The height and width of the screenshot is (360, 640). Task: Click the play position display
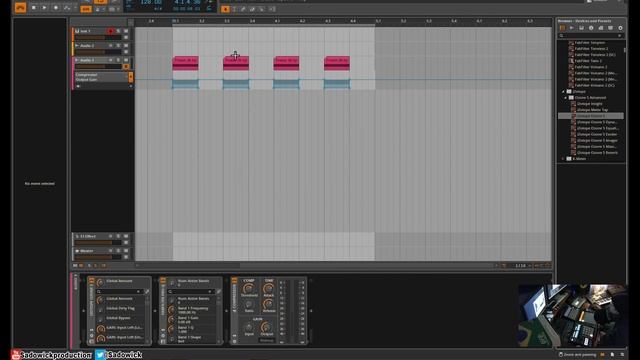[x=188, y=2]
